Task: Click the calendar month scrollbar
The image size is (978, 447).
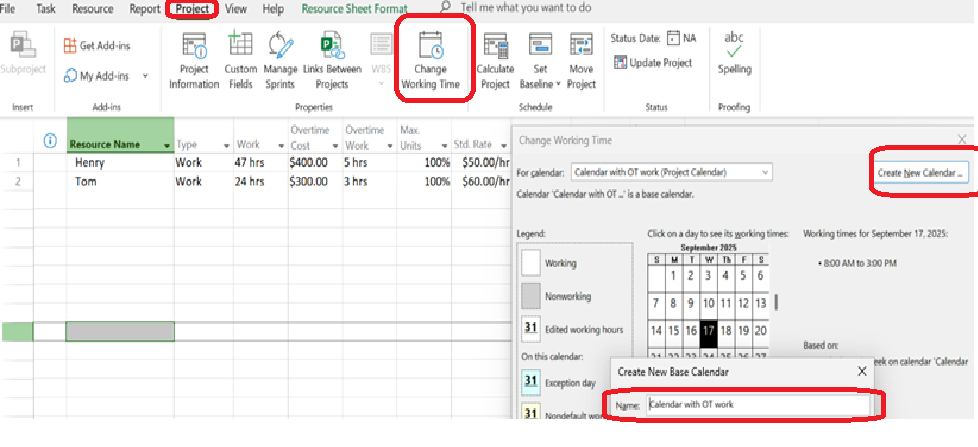Action: click(x=776, y=302)
